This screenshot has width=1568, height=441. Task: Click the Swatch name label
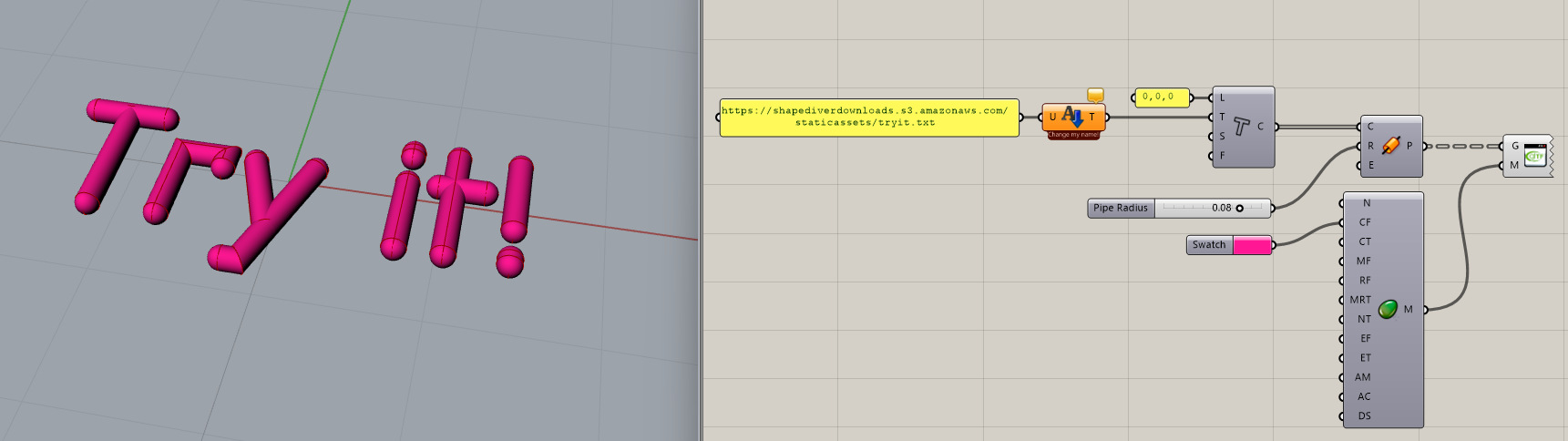click(x=1209, y=245)
